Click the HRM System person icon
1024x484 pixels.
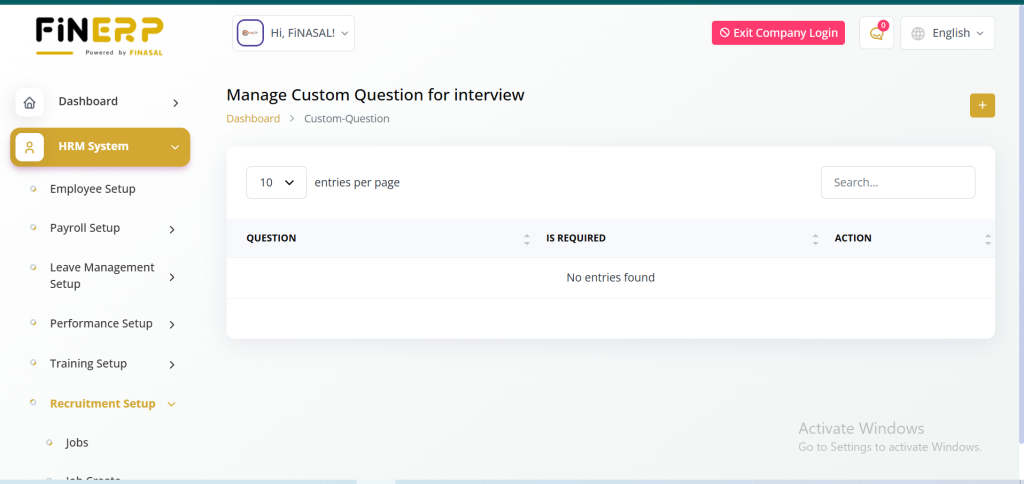pyautogui.click(x=29, y=147)
